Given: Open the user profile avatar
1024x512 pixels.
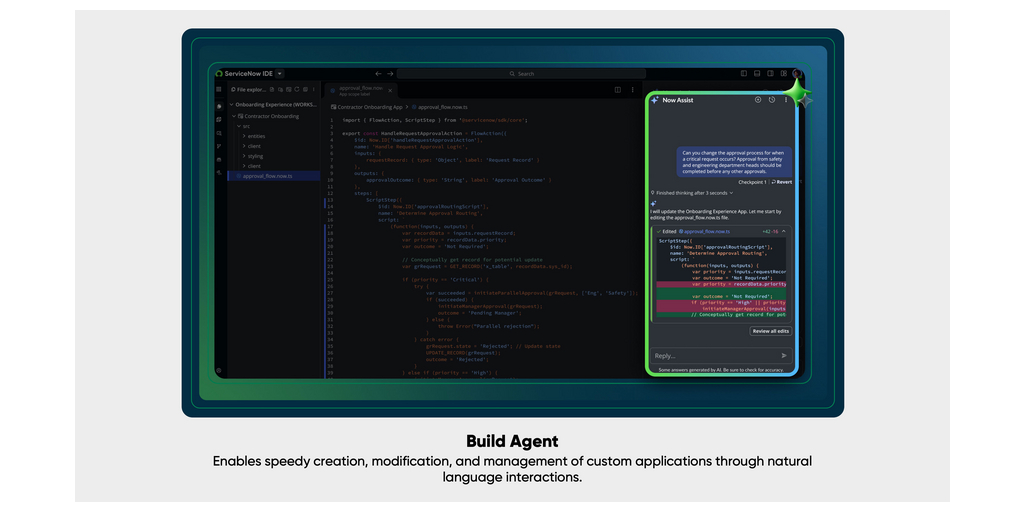Looking at the screenshot, I should [x=797, y=74].
